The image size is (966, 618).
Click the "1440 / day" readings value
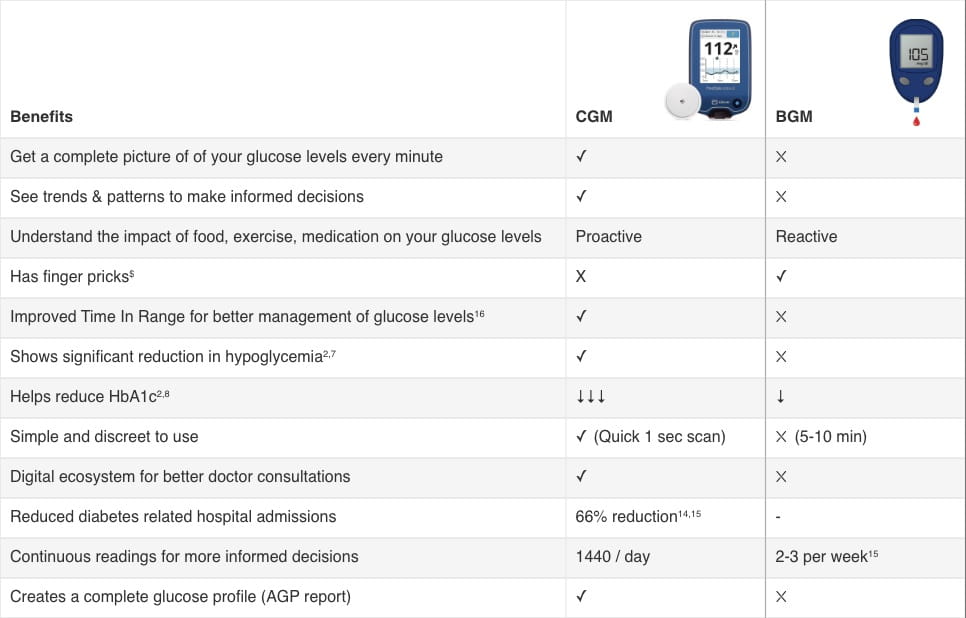[612, 556]
